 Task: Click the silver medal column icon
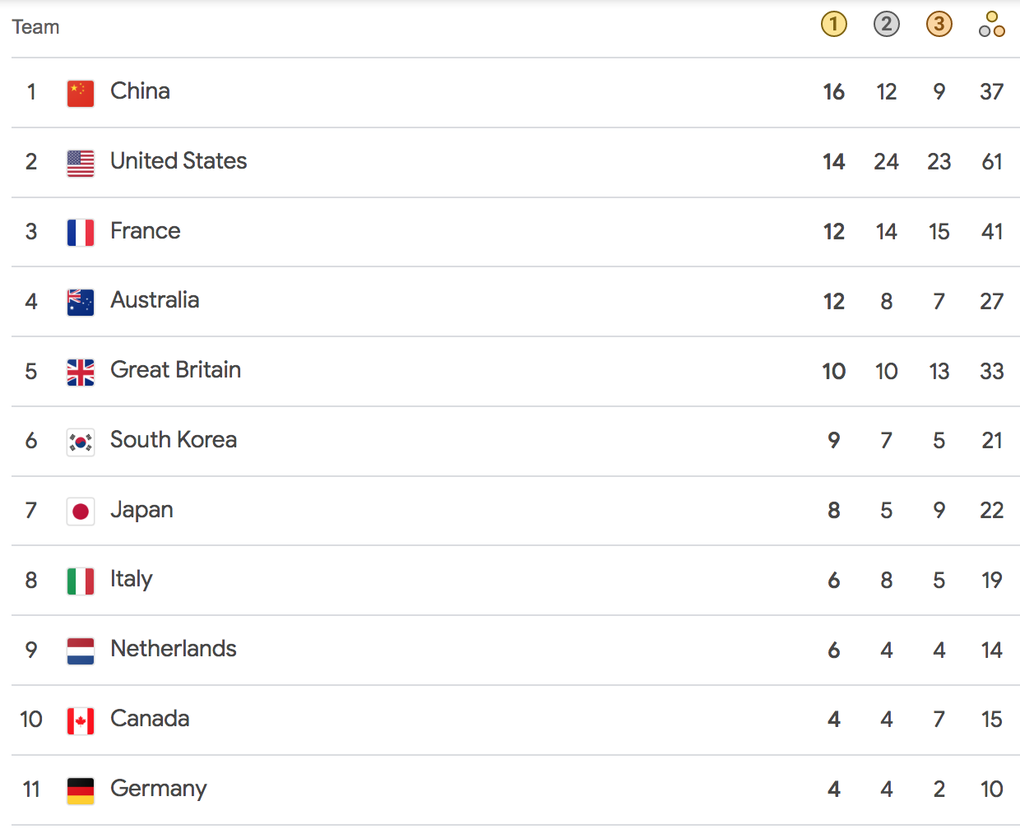886,25
